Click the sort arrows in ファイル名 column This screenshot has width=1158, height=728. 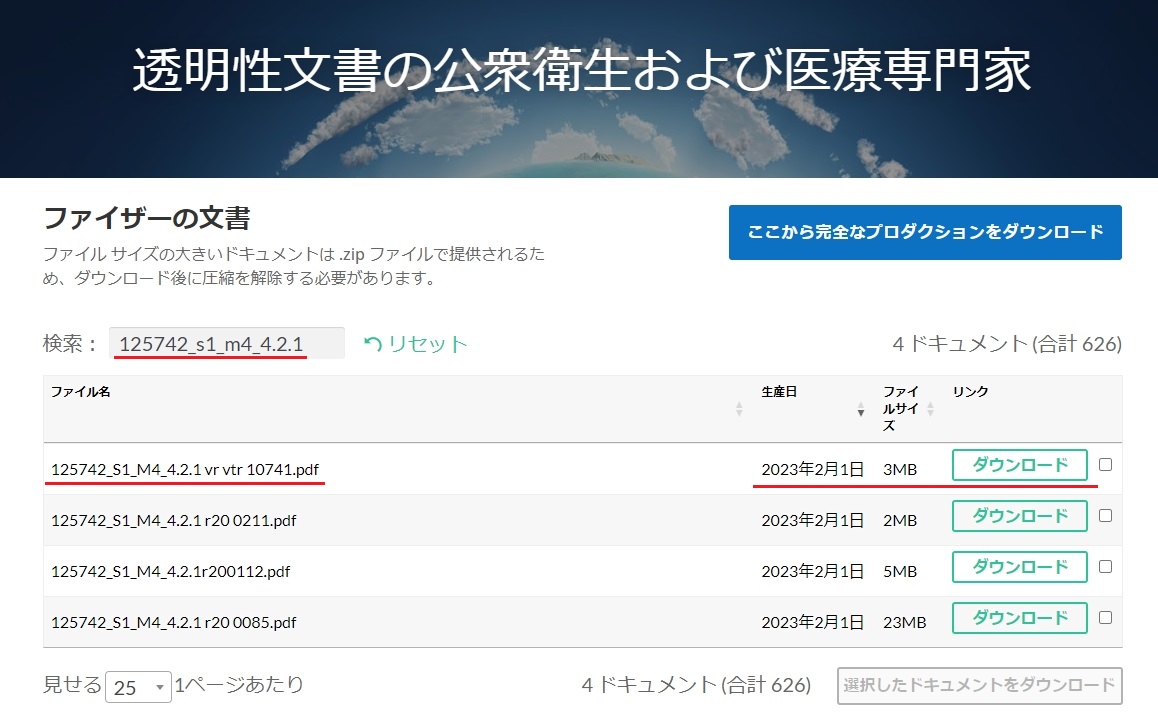click(739, 409)
